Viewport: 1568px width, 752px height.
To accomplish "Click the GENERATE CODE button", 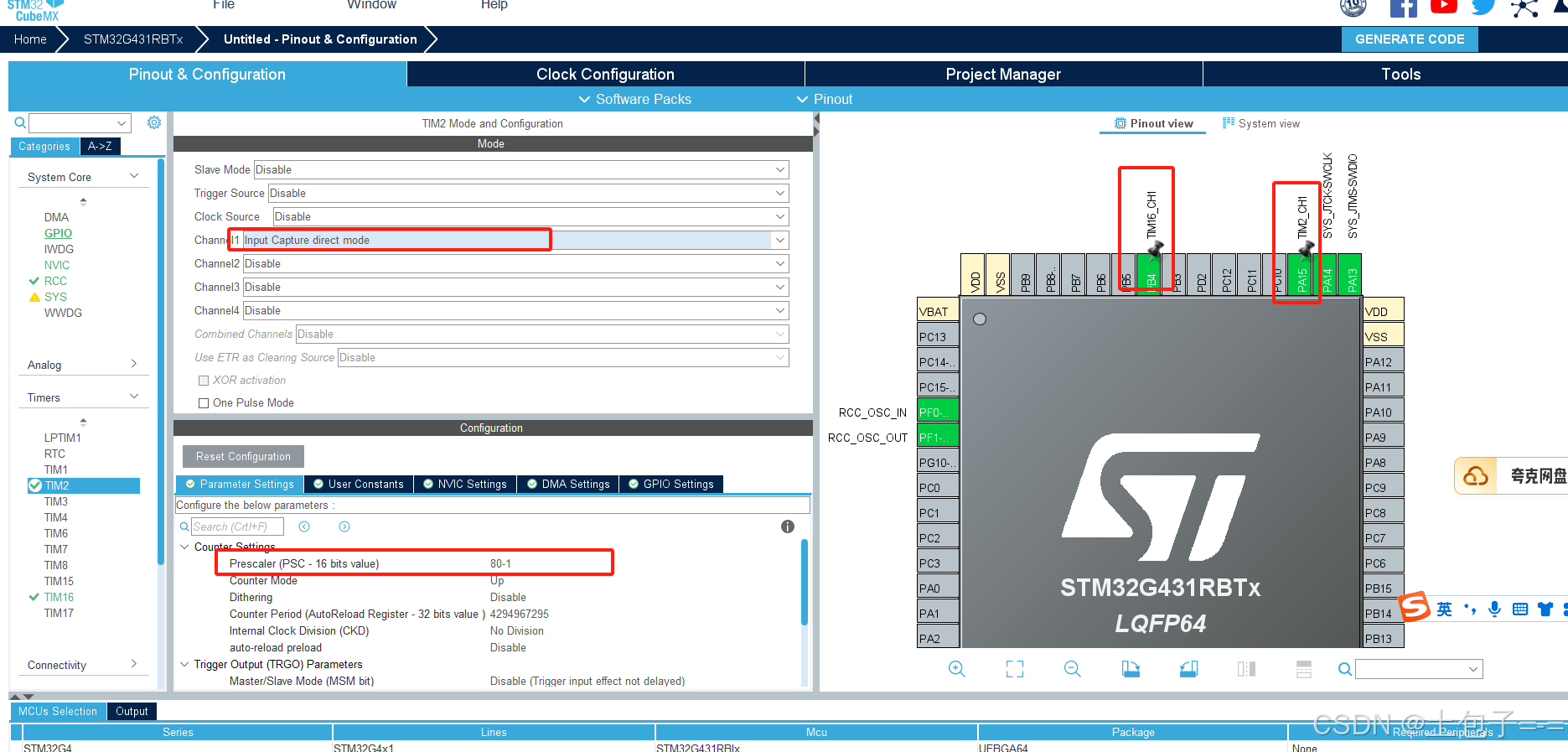I will (x=1410, y=39).
